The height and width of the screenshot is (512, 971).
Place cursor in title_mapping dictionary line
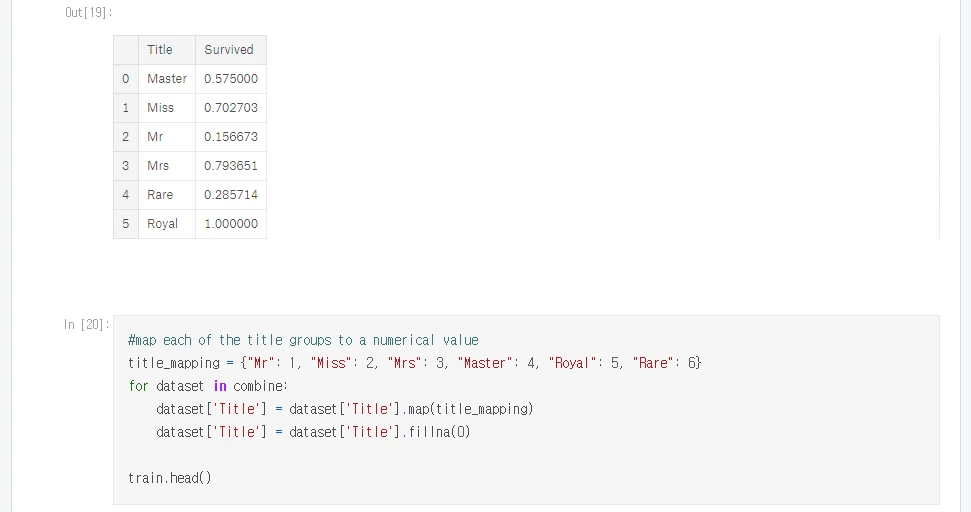[x=414, y=363]
